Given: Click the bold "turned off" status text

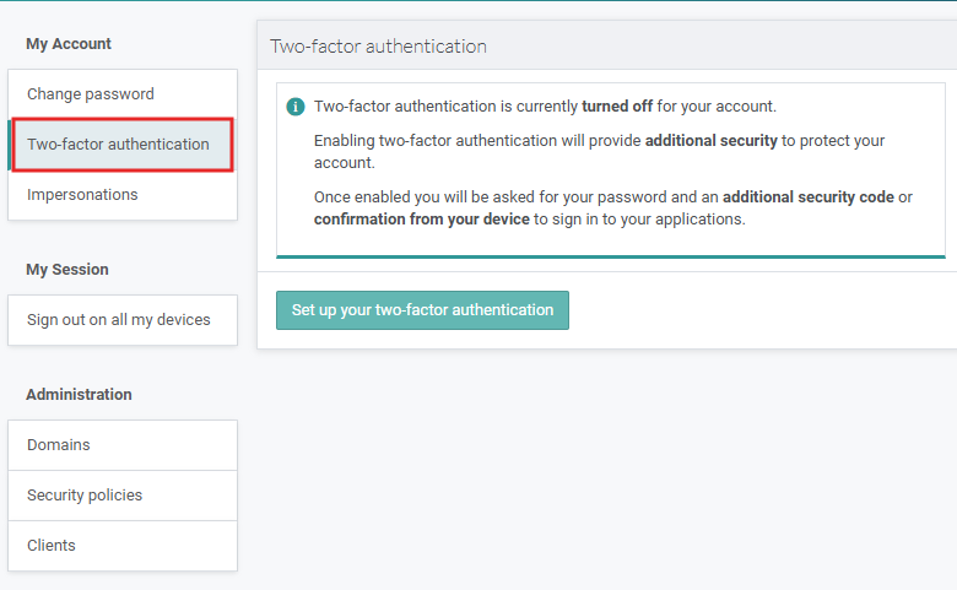Looking at the screenshot, I should [x=617, y=106].
